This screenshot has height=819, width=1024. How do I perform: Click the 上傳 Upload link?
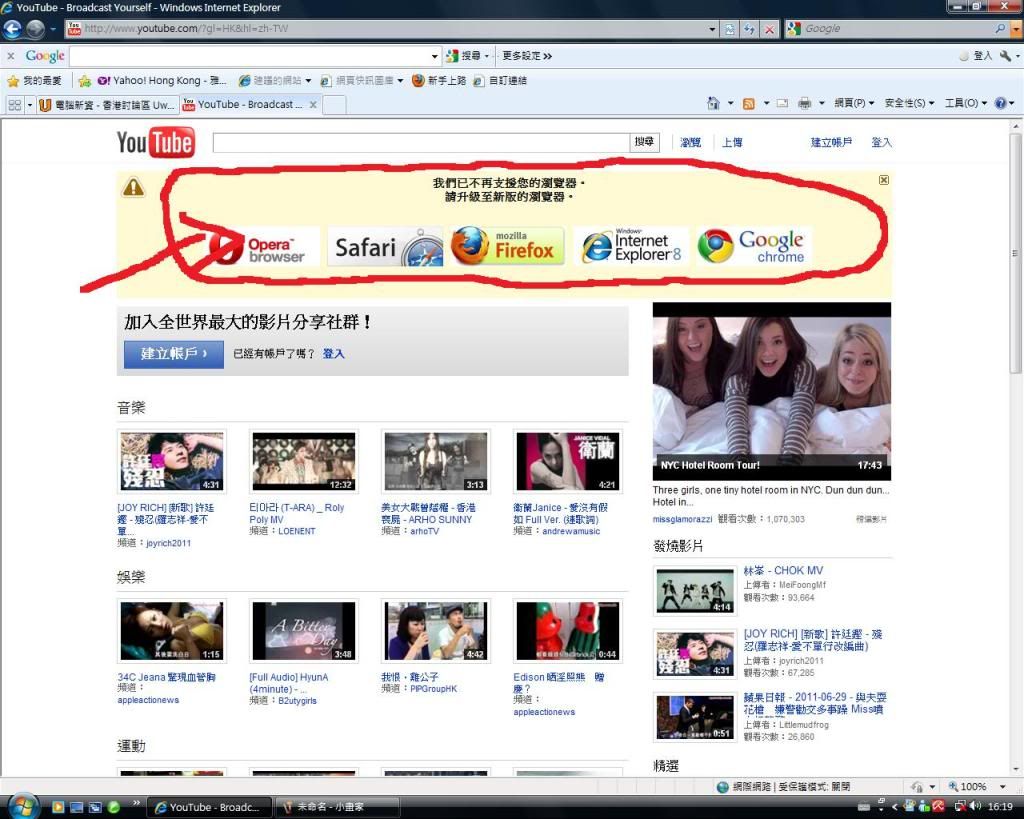[x=731, y=142]
